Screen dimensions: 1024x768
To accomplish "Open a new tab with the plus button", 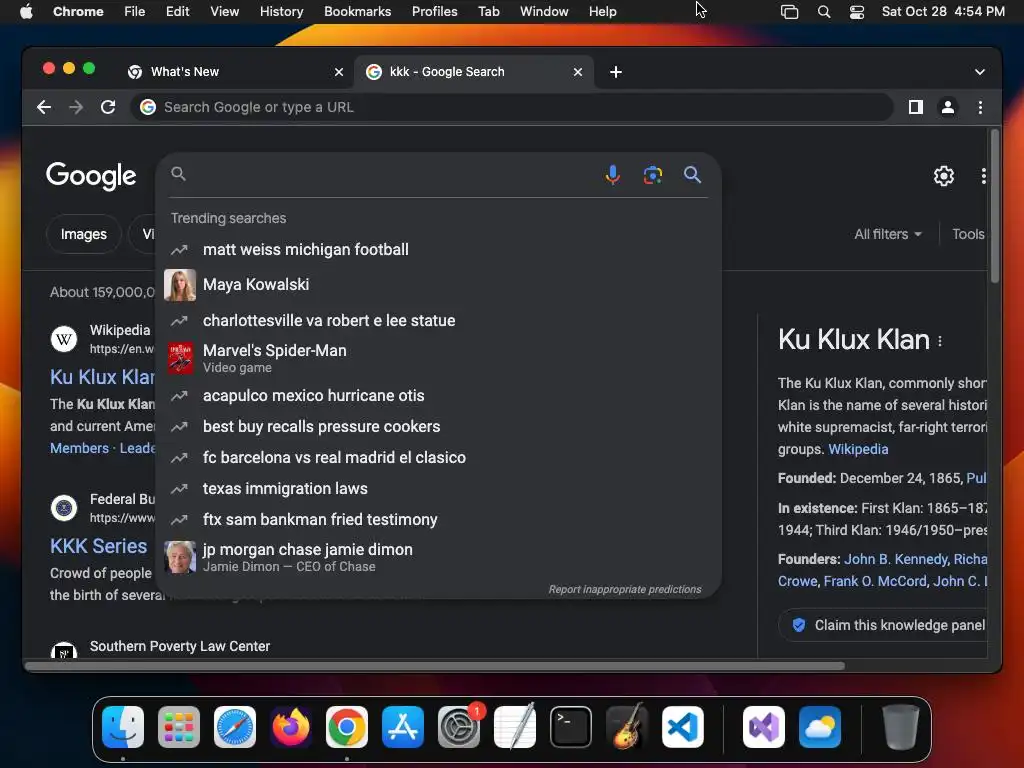I will [616, 72].
